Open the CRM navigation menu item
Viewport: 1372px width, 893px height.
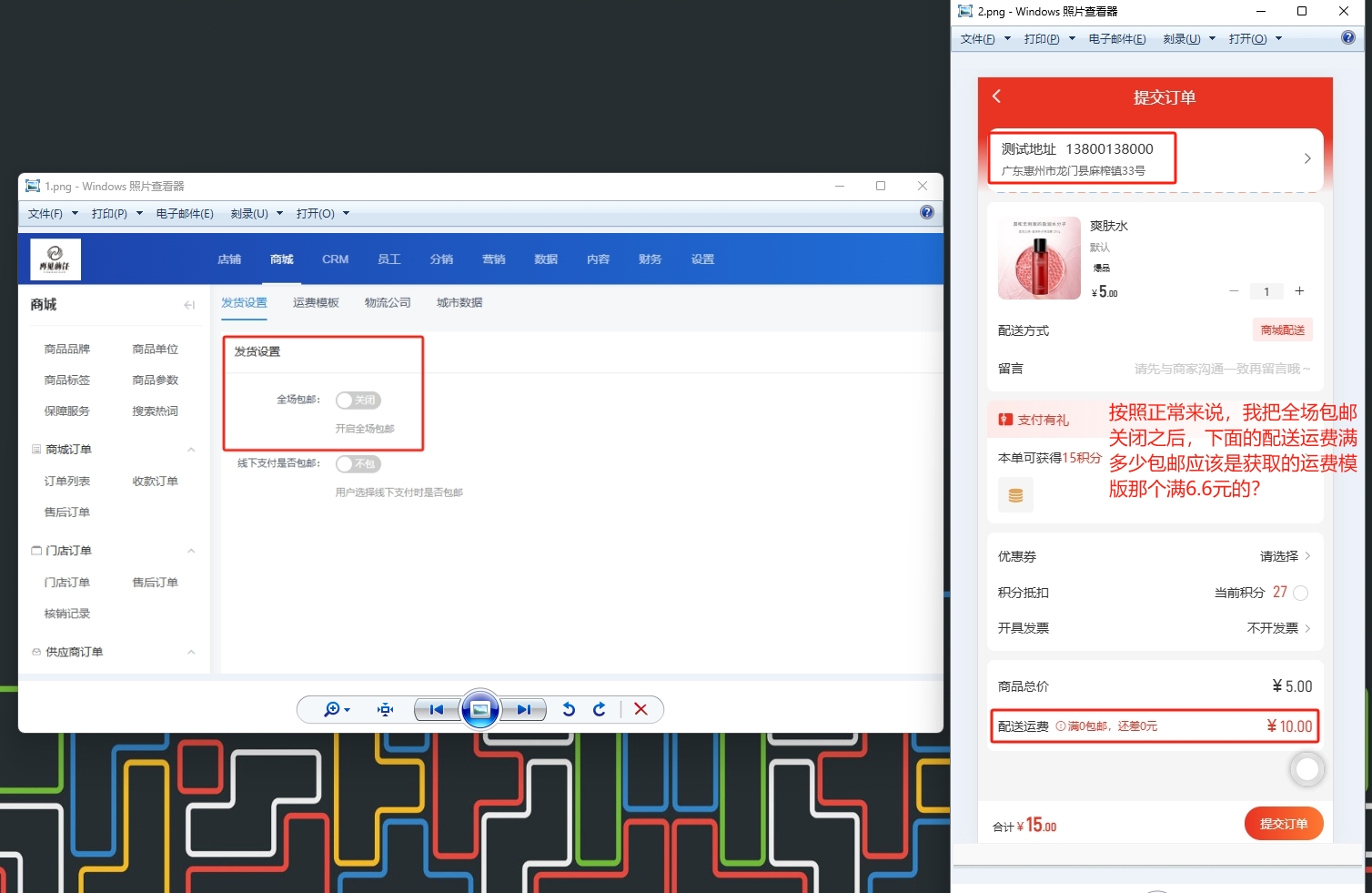(x=335, y=259)
